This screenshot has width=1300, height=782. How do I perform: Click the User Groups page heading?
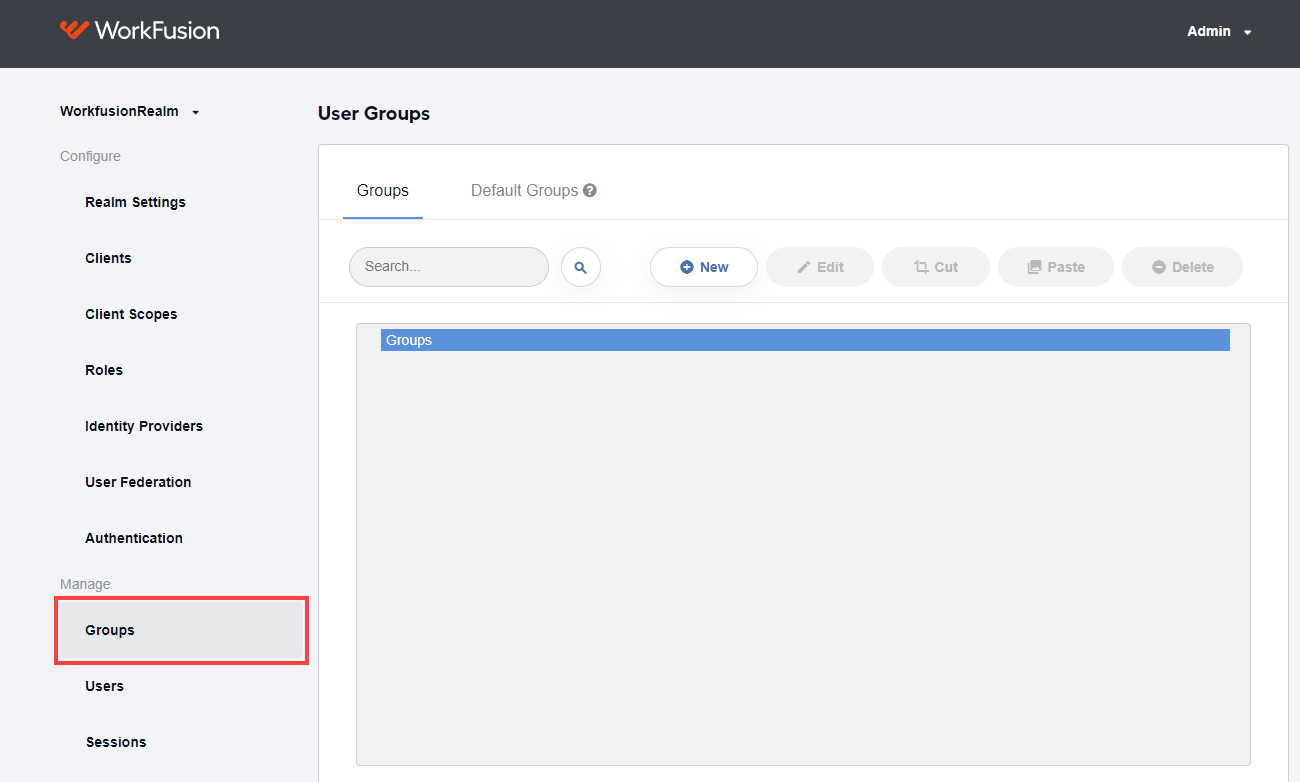coord(374,114)
